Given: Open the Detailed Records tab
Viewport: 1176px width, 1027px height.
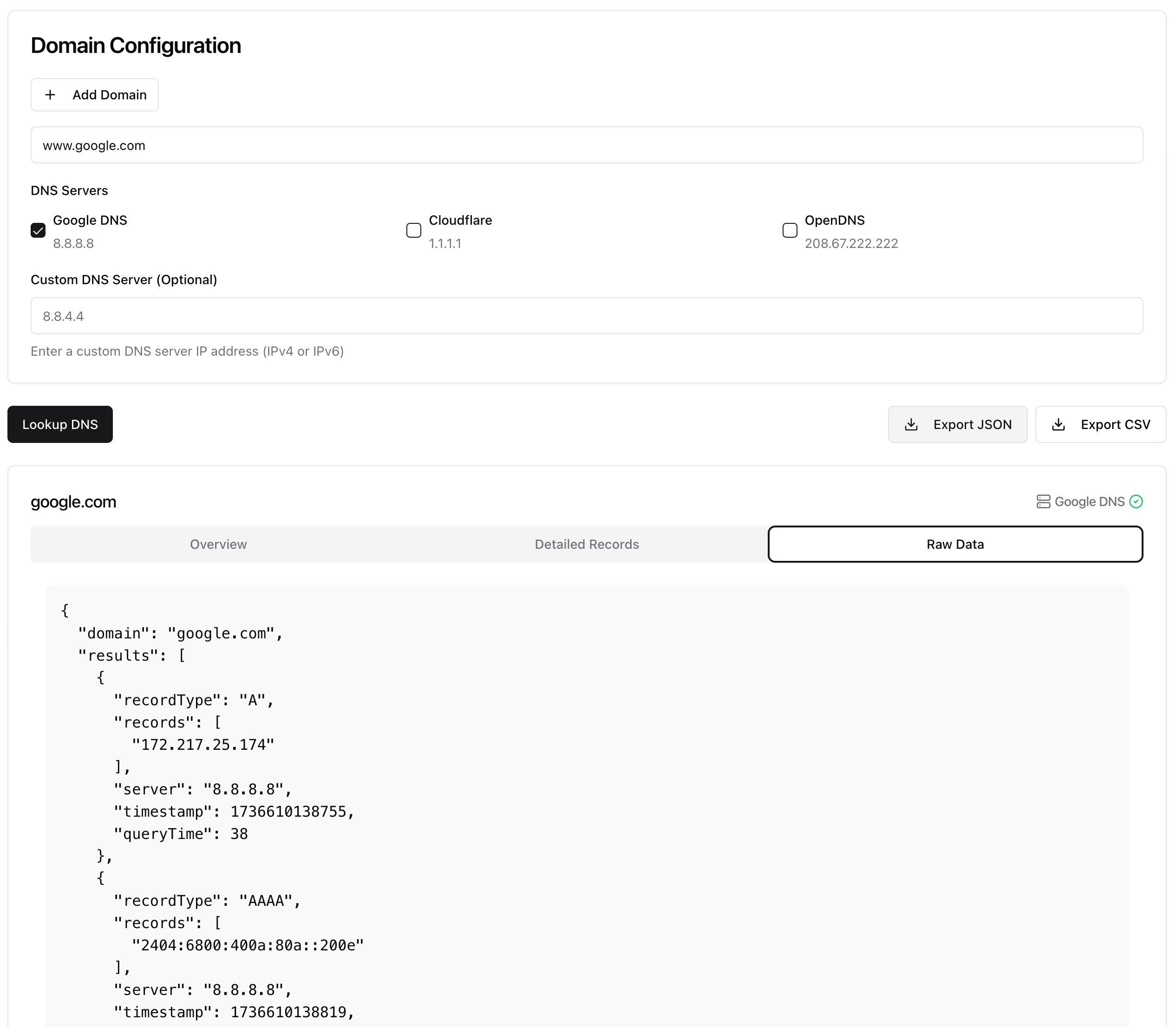Looking at the screenshot, I should tap(587, 545).
